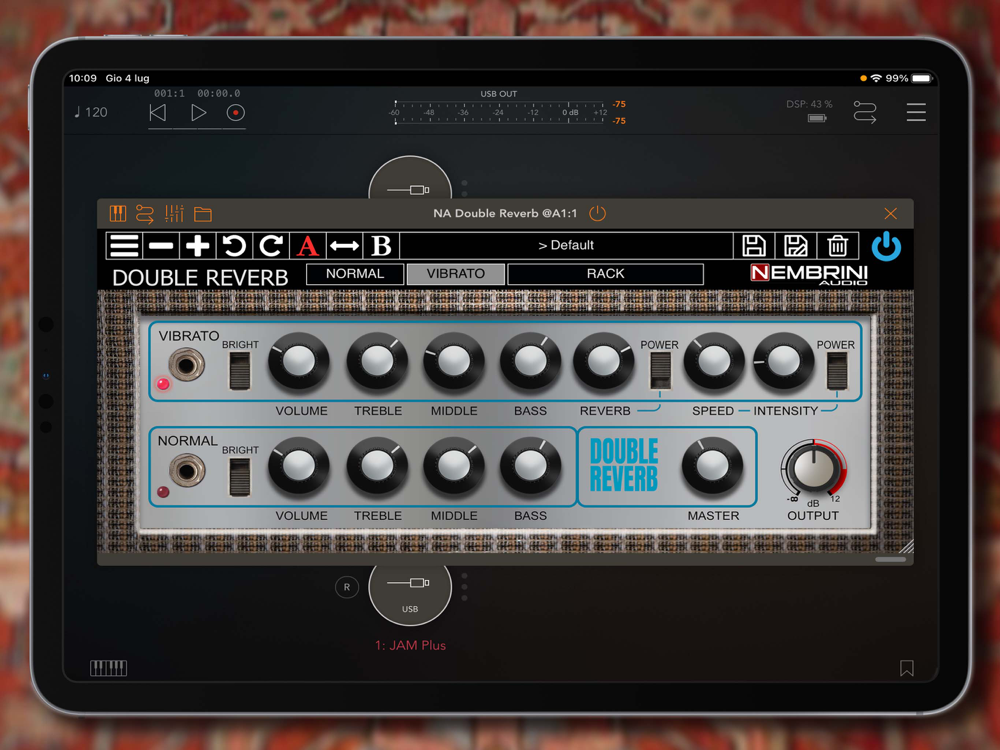Click the REVERB knob
Screen dimensions: 1000x750
(x=604, y=362)
